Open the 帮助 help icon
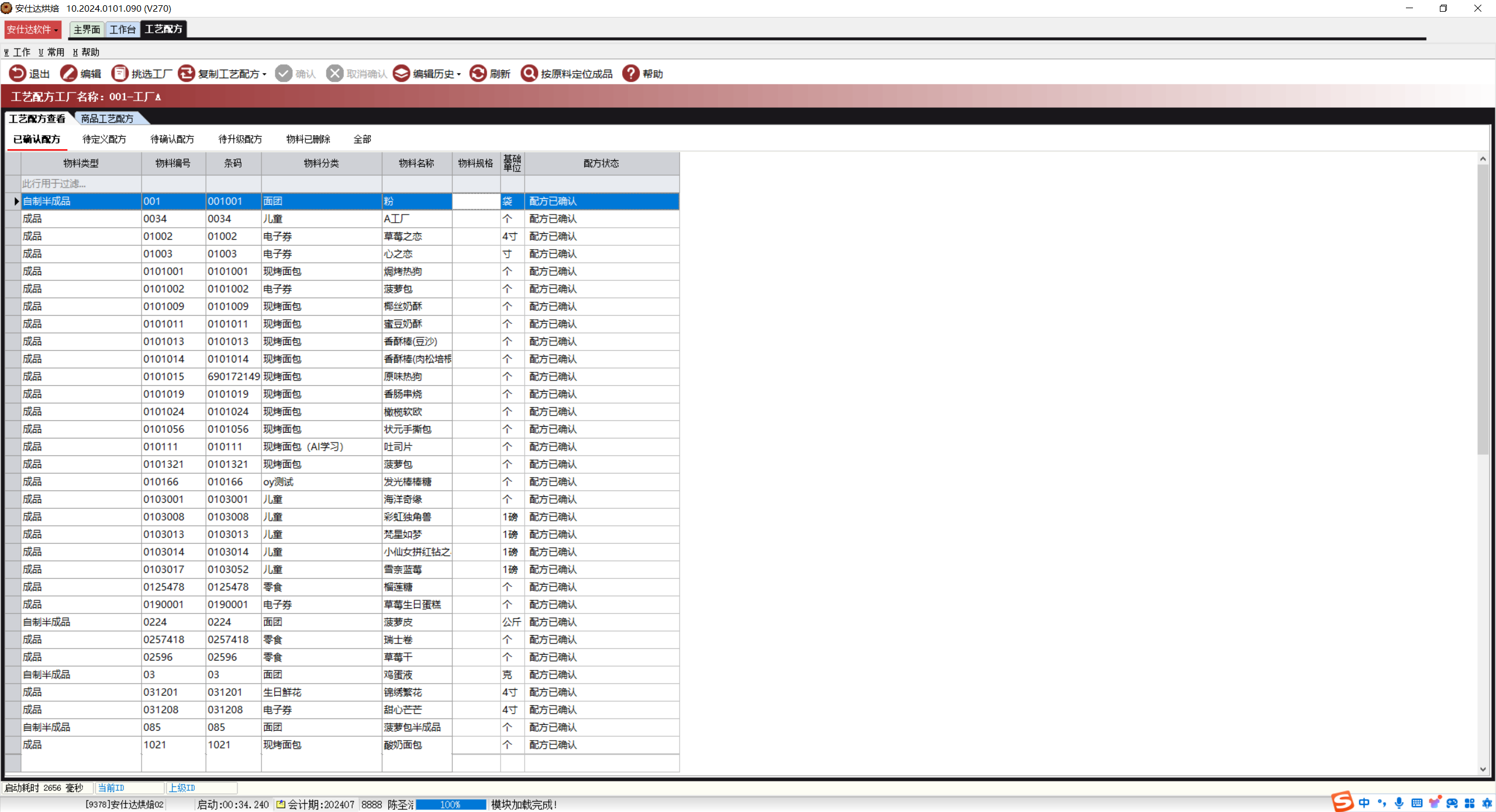Image resolution: width=1496 pixels, height=812 pixels. (630, 74)
